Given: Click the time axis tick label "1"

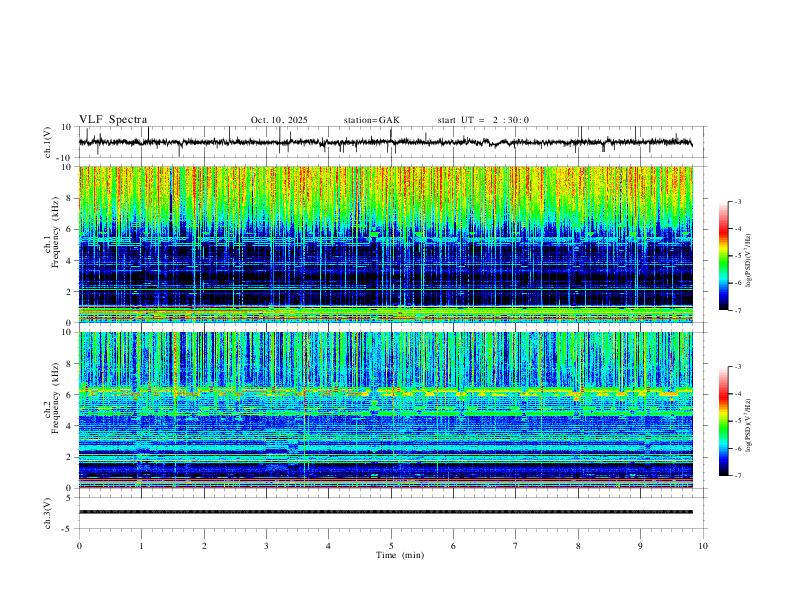Looking at the screenshot, I should click(x=141, y=546).
